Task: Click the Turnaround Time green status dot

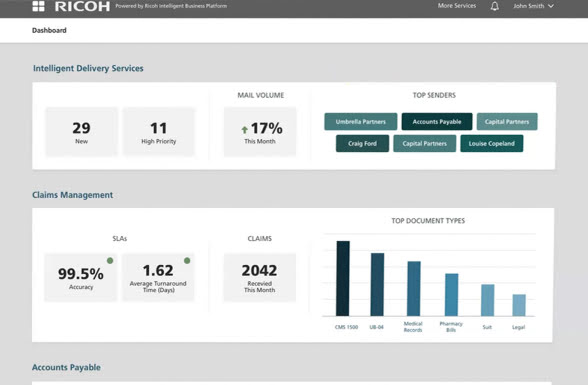Action: coord(187,261)
